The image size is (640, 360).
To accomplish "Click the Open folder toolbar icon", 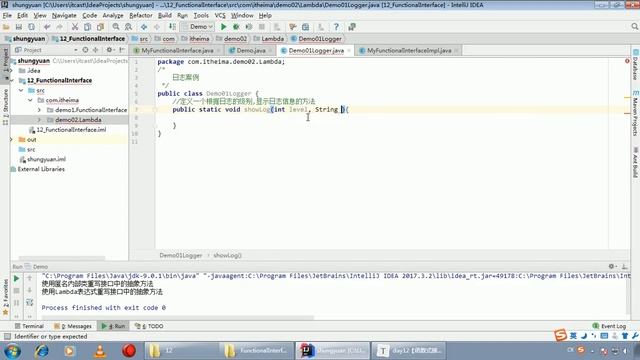I will point(6,27).
